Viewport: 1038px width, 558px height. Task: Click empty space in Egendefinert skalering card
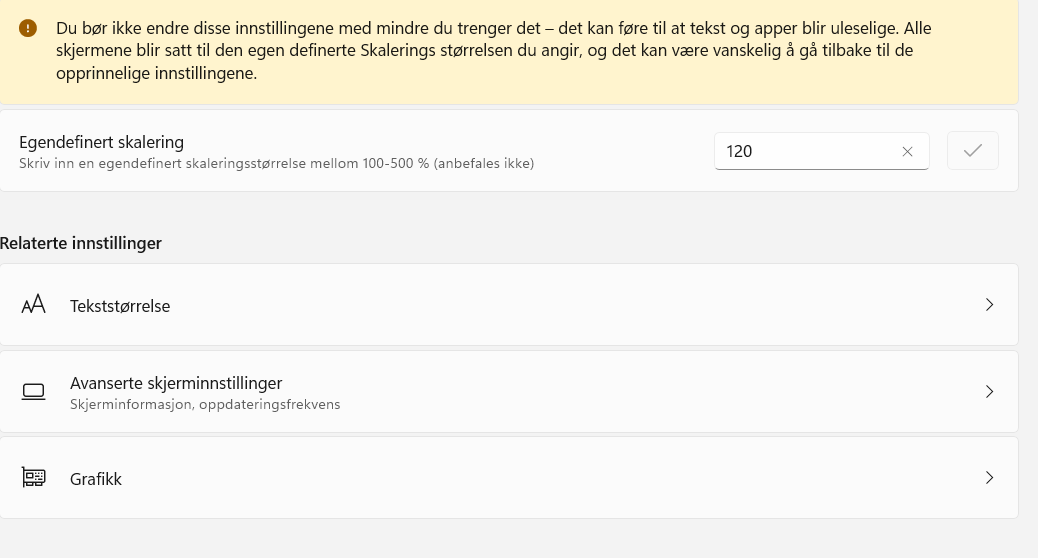pos(620,150)
